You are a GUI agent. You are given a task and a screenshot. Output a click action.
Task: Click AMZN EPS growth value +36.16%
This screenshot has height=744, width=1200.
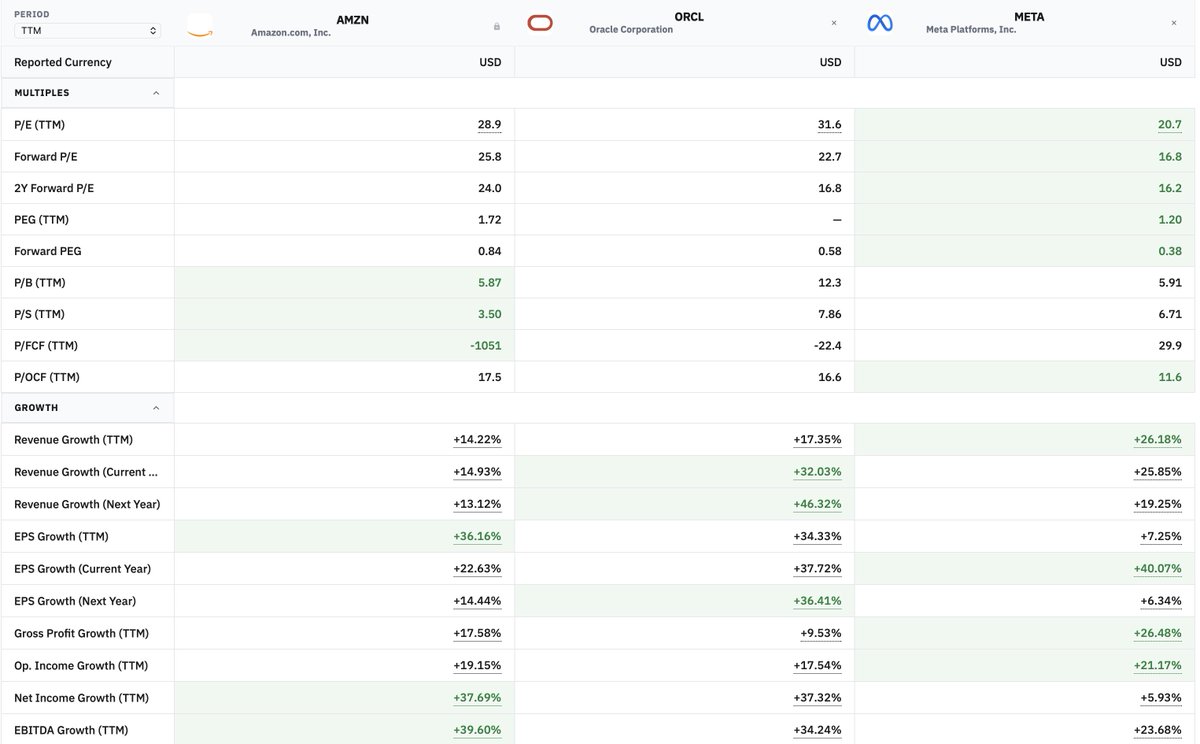pos(478,537)
